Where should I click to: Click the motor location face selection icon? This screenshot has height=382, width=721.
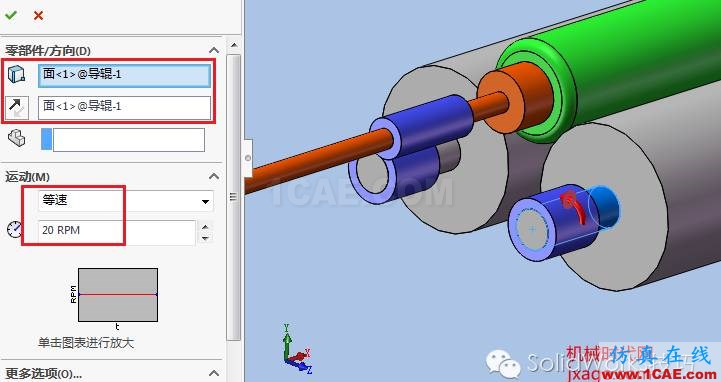click(17, 74)
